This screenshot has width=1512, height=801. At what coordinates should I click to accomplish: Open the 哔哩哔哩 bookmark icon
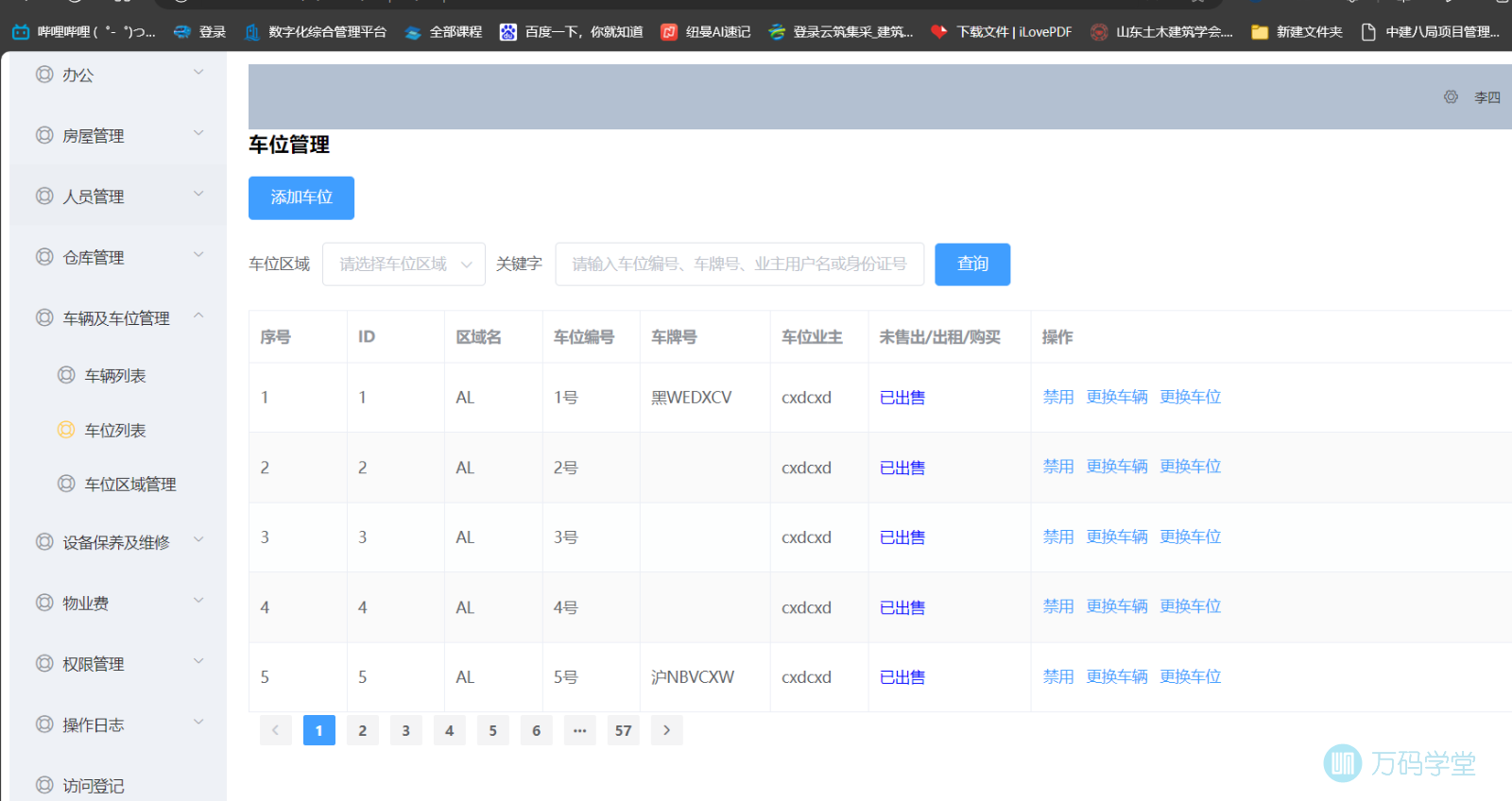tap(21, 32)
